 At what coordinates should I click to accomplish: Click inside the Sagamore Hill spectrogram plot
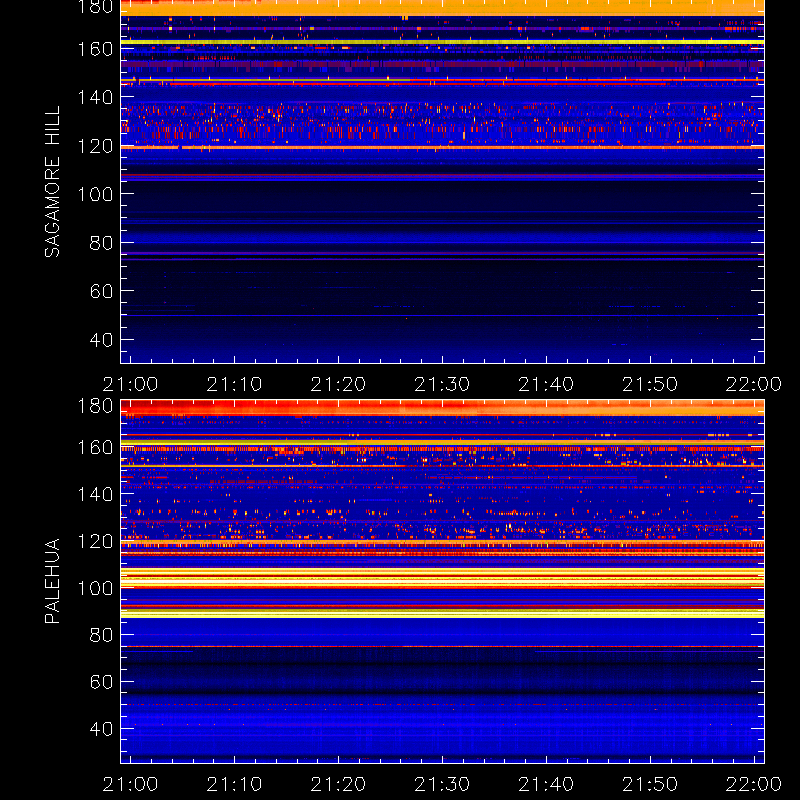click(442, 182)
